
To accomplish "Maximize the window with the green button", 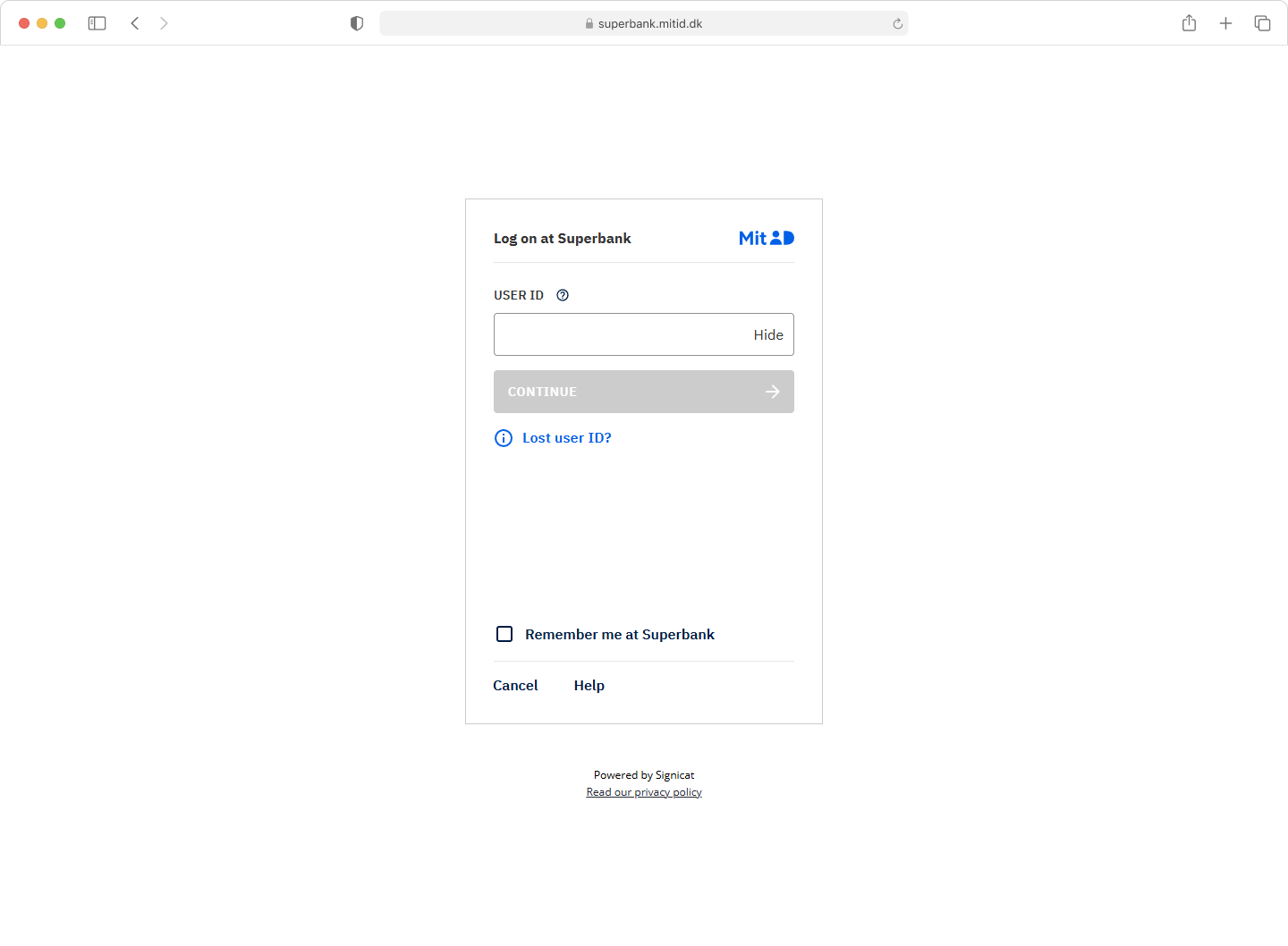I will pyautogui.click(x=60, y=23).
